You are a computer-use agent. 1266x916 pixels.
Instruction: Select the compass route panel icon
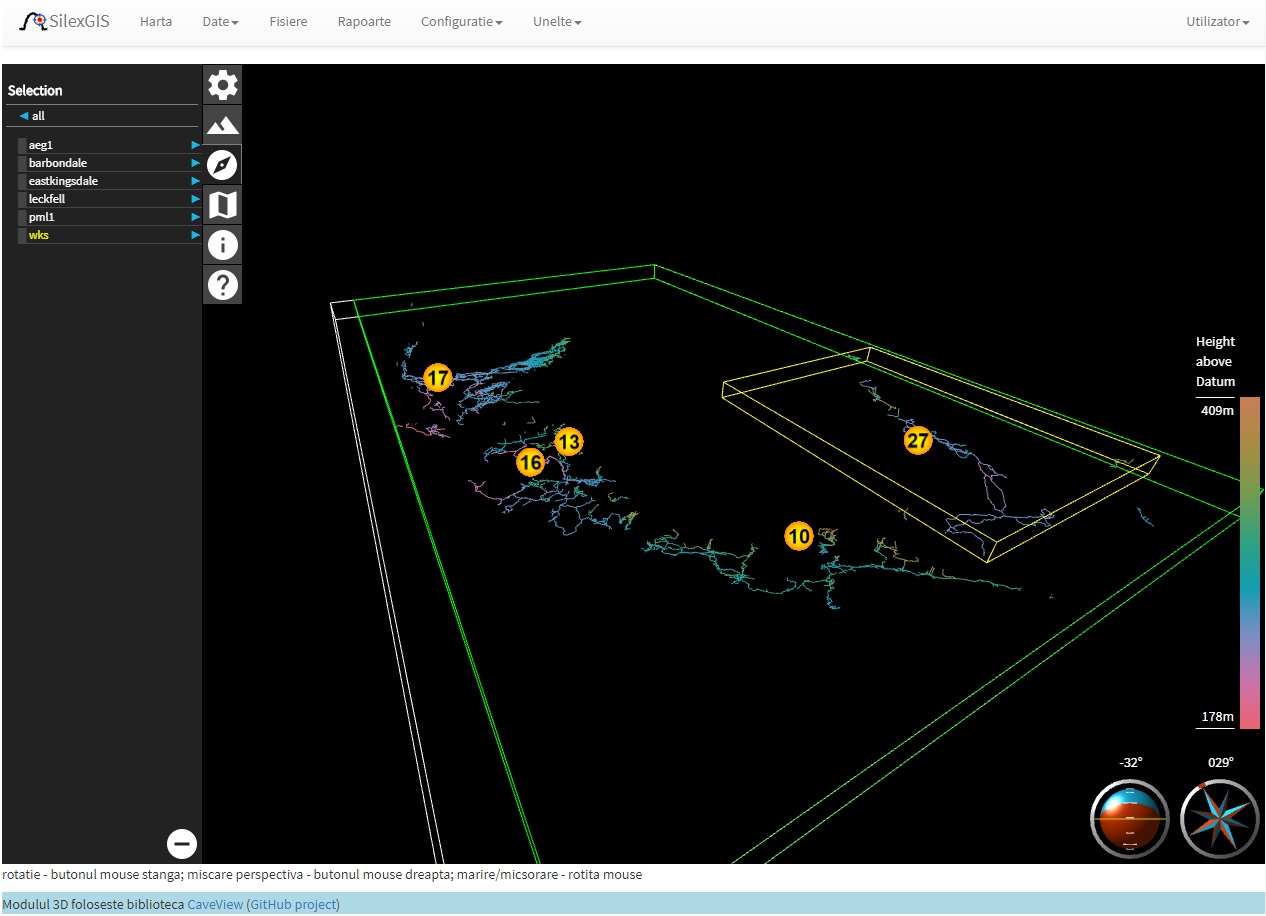[222, 165]
